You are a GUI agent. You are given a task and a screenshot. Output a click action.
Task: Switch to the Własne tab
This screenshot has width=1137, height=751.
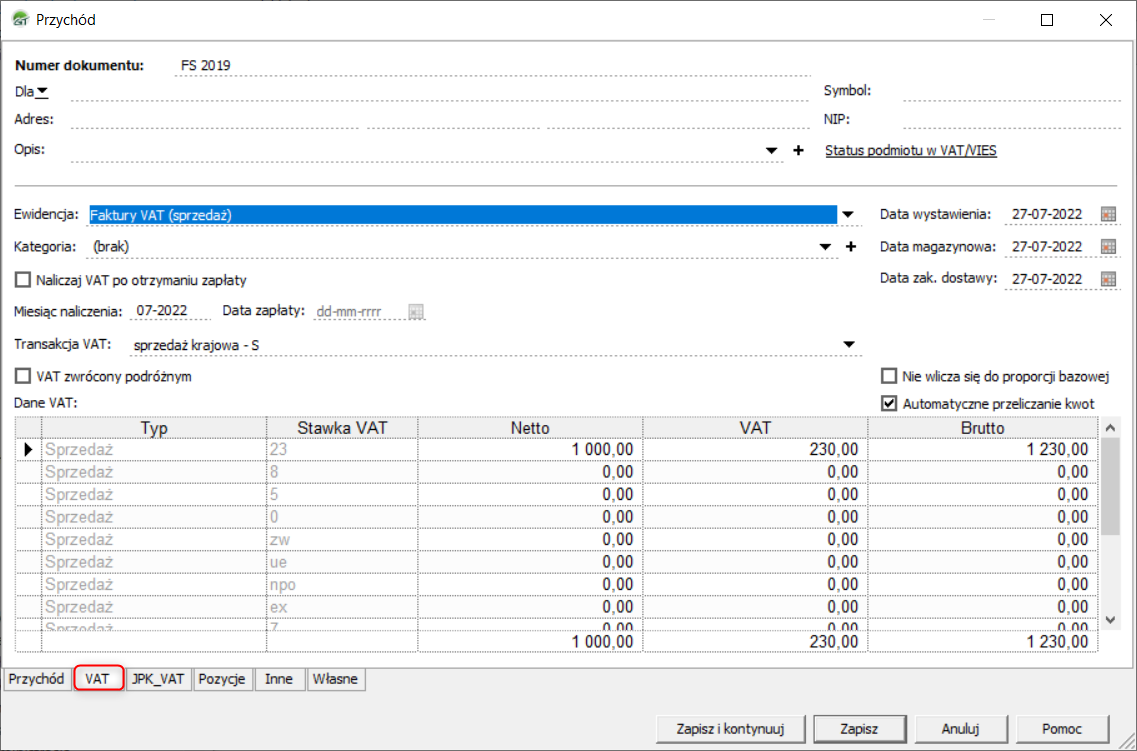point(336,679)
